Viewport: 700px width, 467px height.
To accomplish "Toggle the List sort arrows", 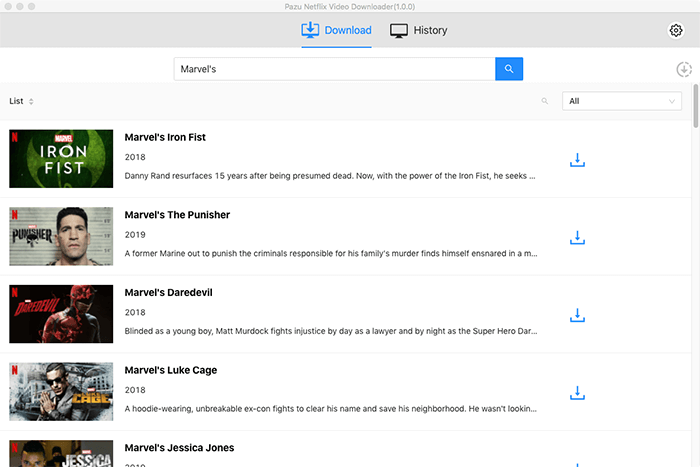I will [31, 101].
